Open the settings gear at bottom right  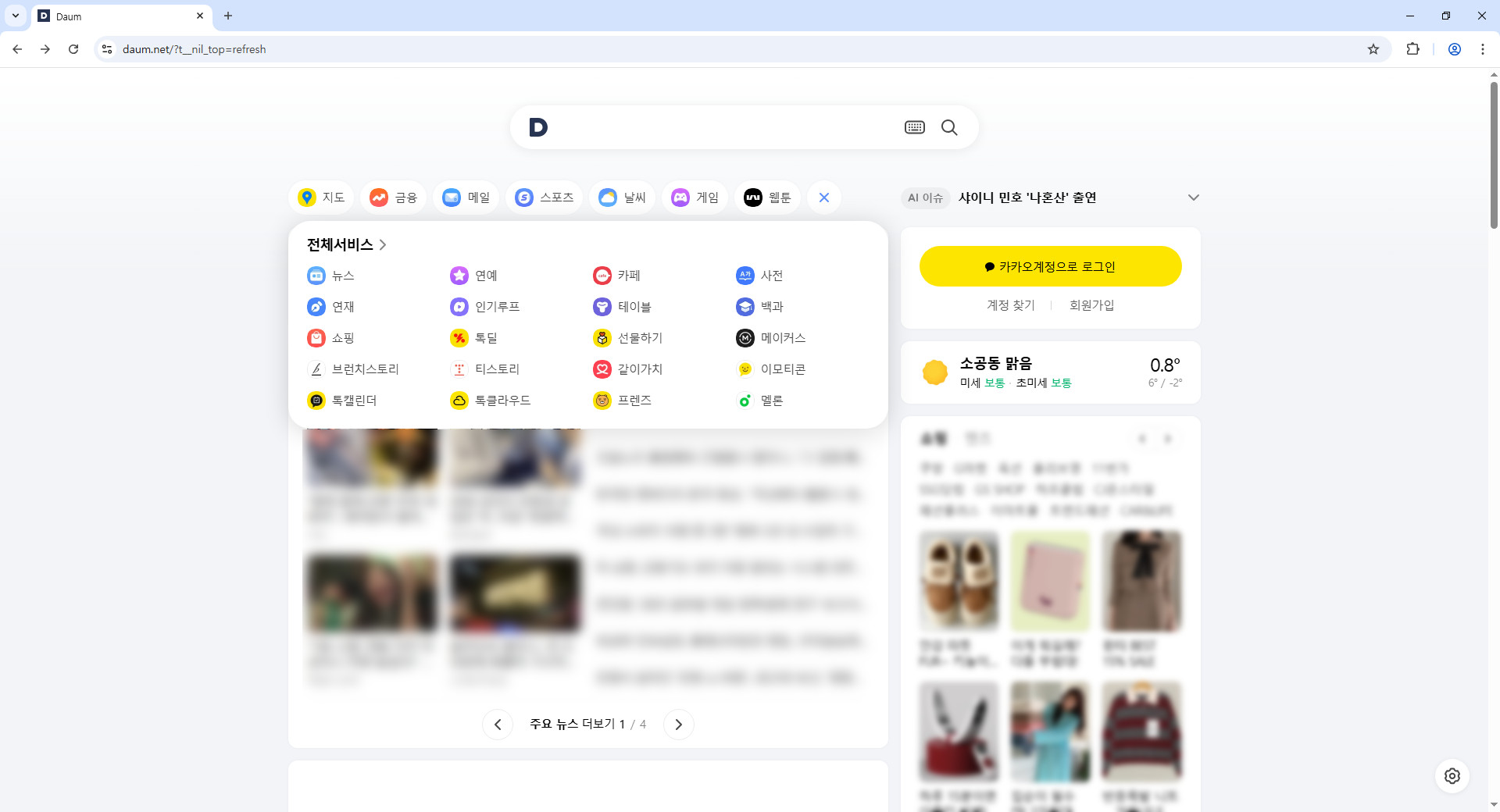(1452, 776)
